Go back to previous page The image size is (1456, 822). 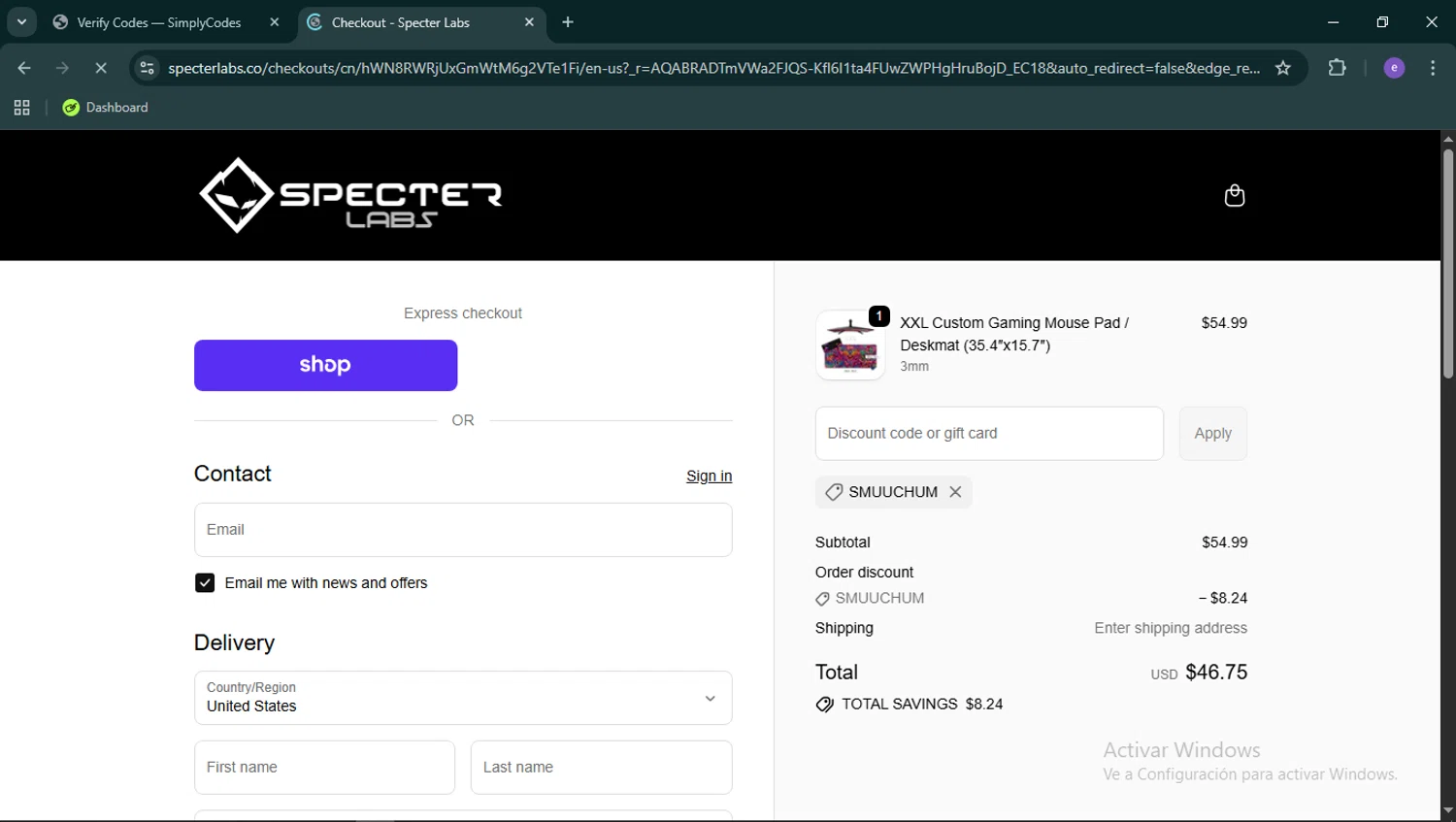24,68
